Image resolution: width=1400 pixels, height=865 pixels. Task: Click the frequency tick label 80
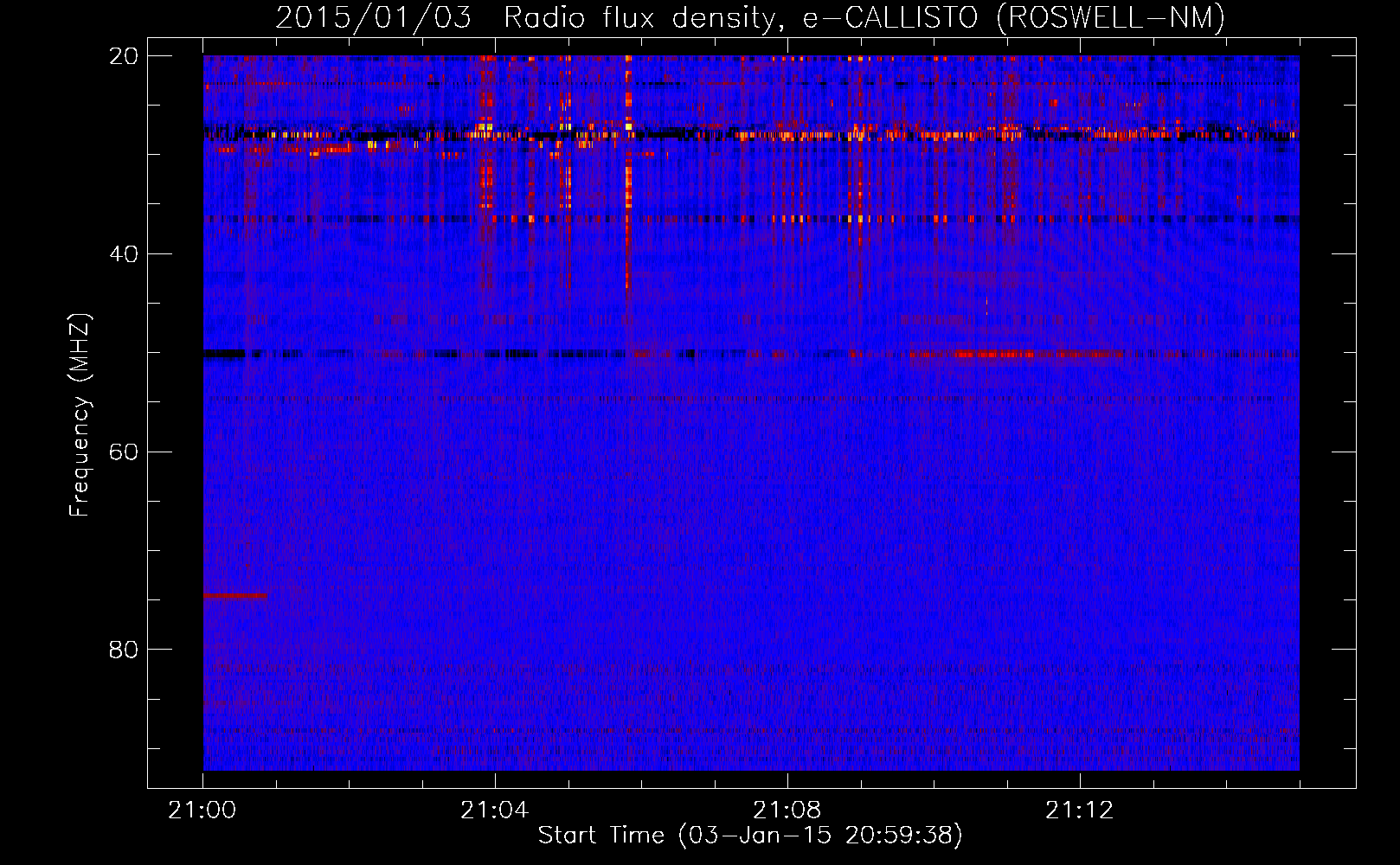pos(124,650)
